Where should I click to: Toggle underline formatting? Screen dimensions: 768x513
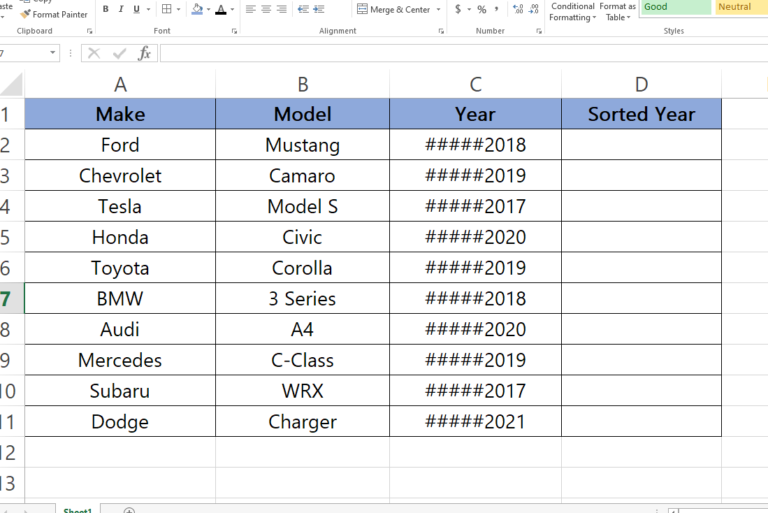tap(136, 10)
